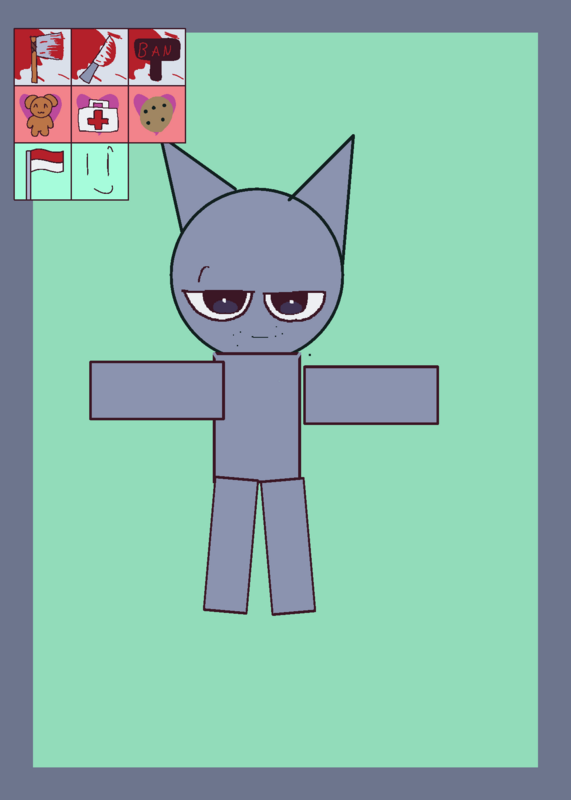571x800 pixels.
Task: Click the character's right leg
Action: pos(288,546)
